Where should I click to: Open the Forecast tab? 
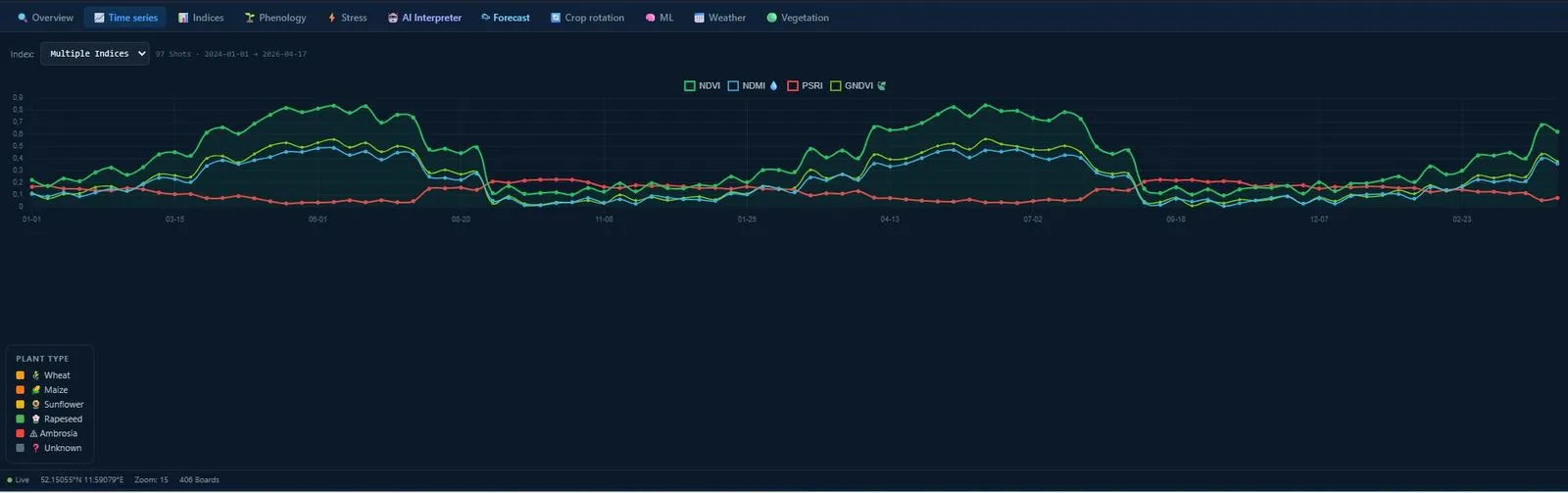click(x=506, y=18)
